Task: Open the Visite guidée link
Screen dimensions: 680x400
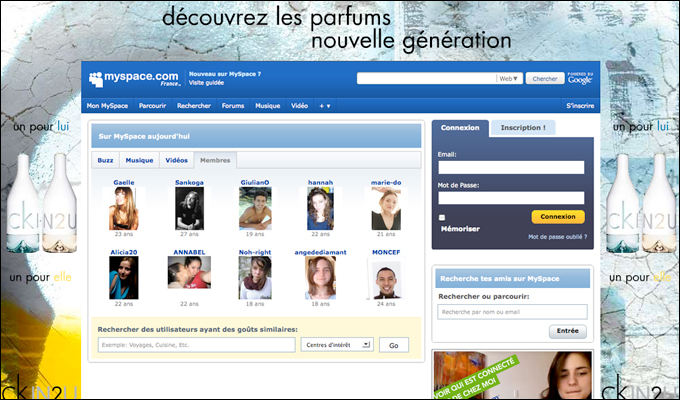Action: point(206,83)
